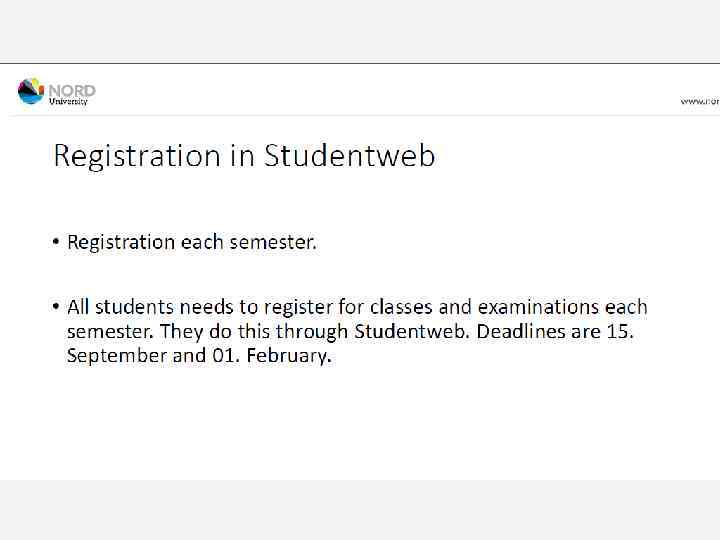Click the small "University" text under NORD

pyautogui.click(x=69, y=101)
